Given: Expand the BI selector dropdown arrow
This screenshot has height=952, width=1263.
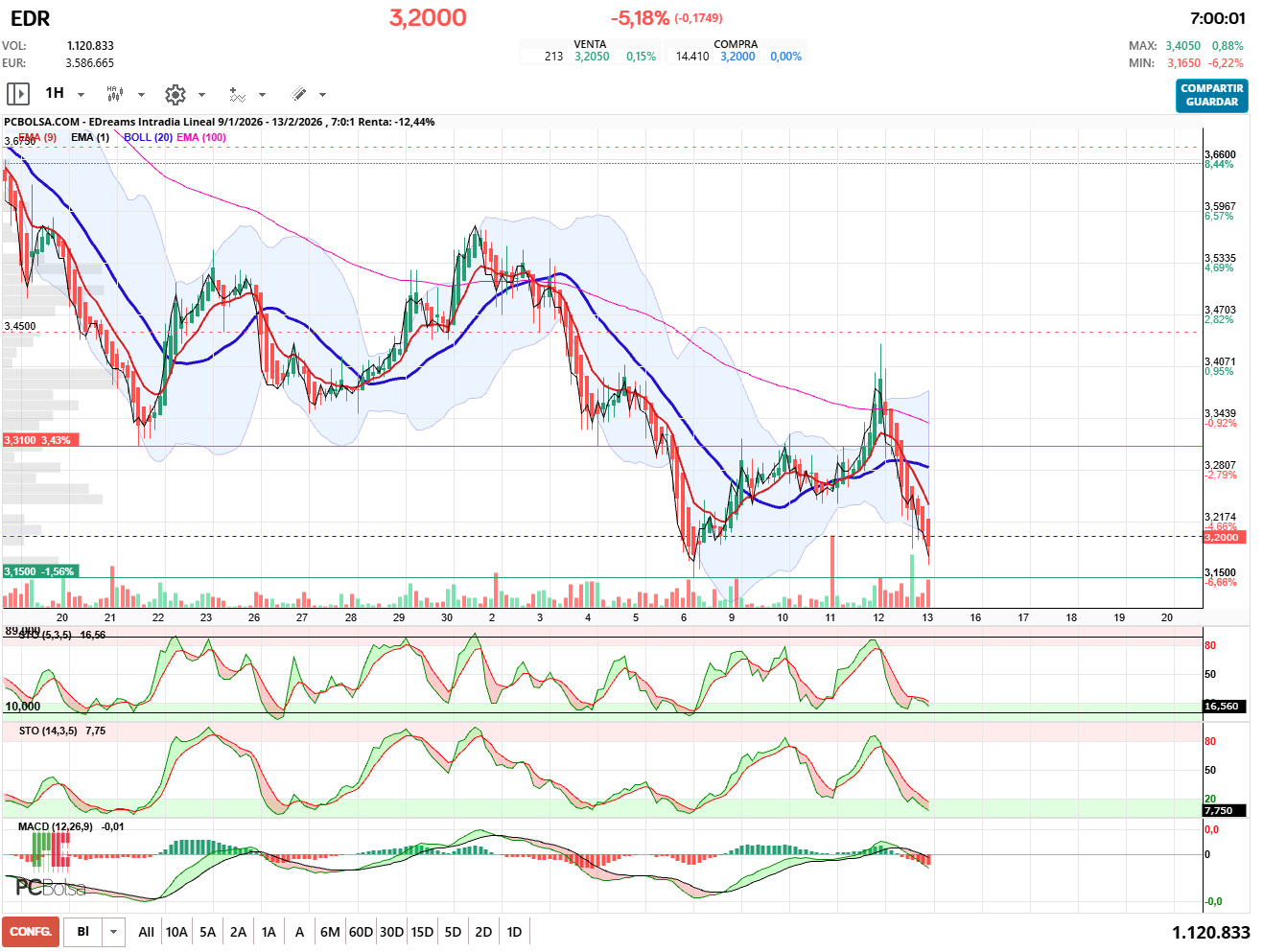Looking at the screenshot, I should click(114, 932).
